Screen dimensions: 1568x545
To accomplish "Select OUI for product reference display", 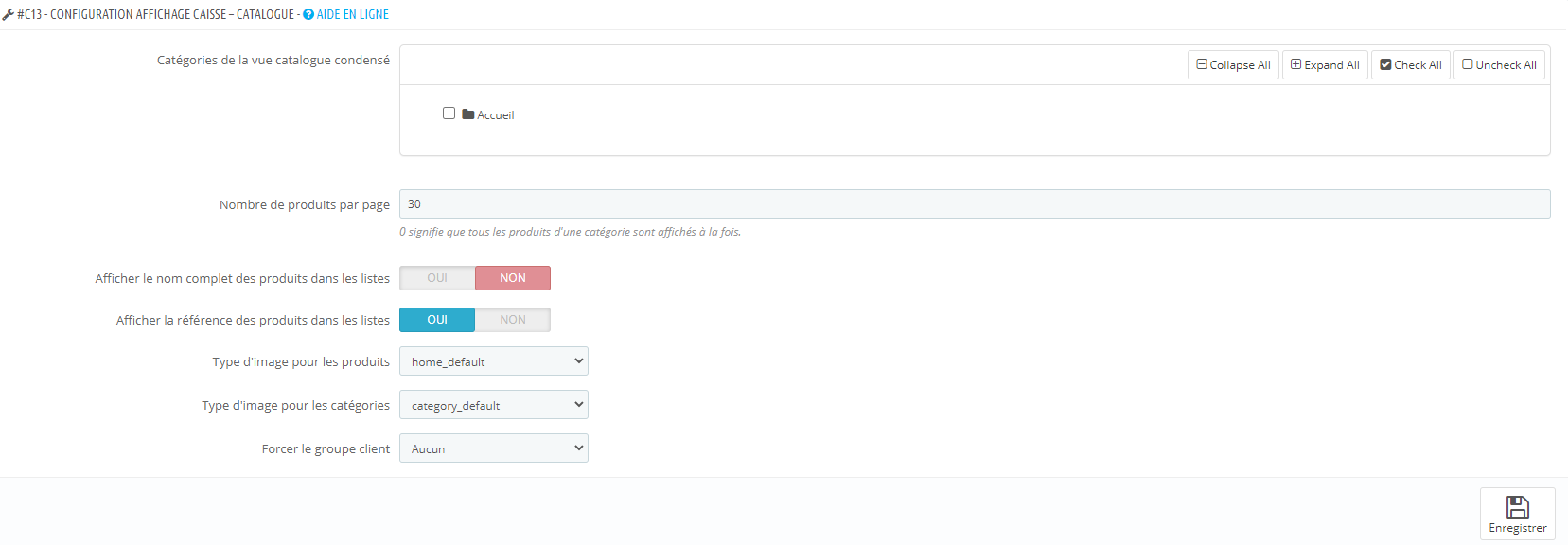I will coord(437,320).
